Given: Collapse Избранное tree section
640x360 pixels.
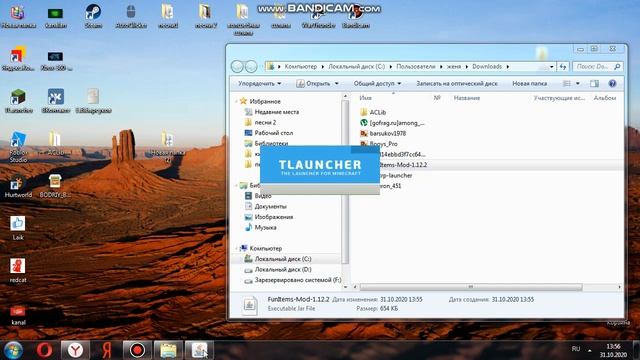Looking at the screenshot, I should (236, 101).
